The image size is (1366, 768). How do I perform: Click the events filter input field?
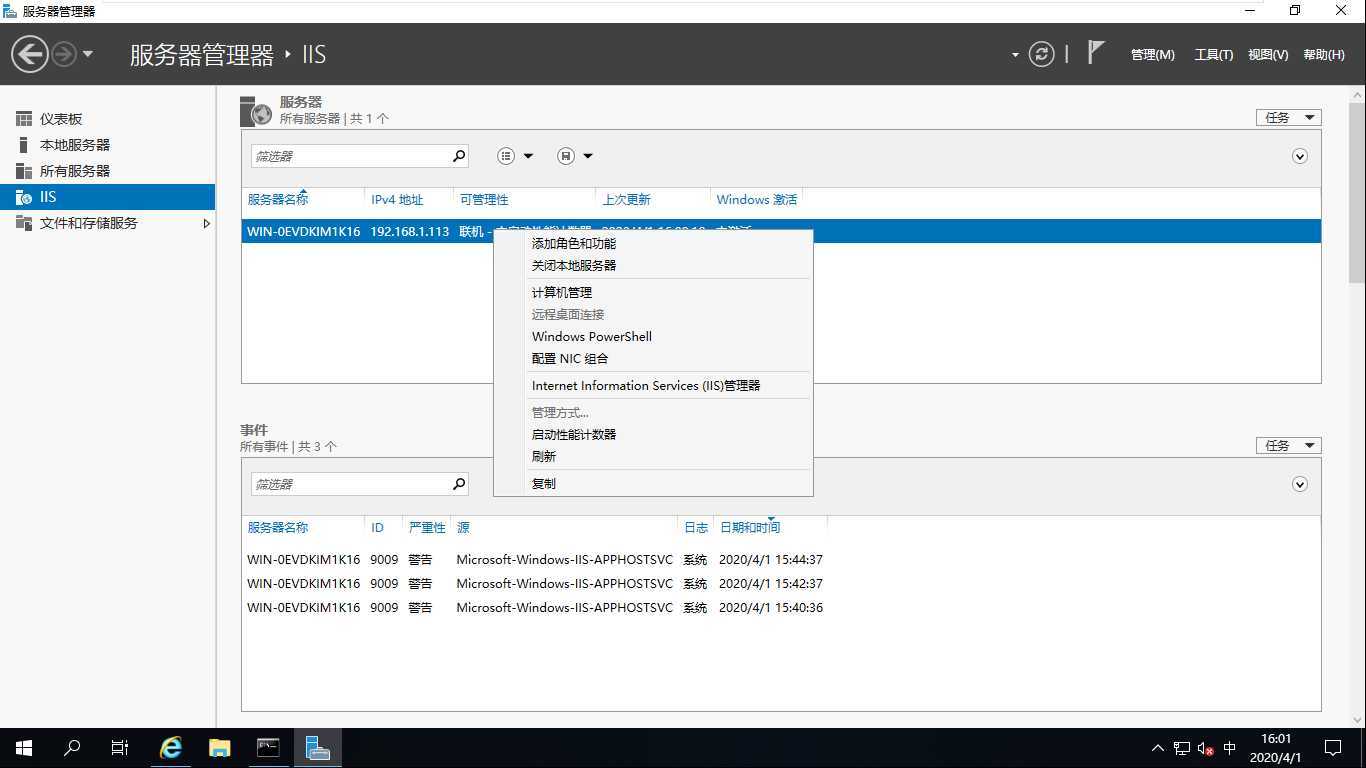(x=350, y=484)
